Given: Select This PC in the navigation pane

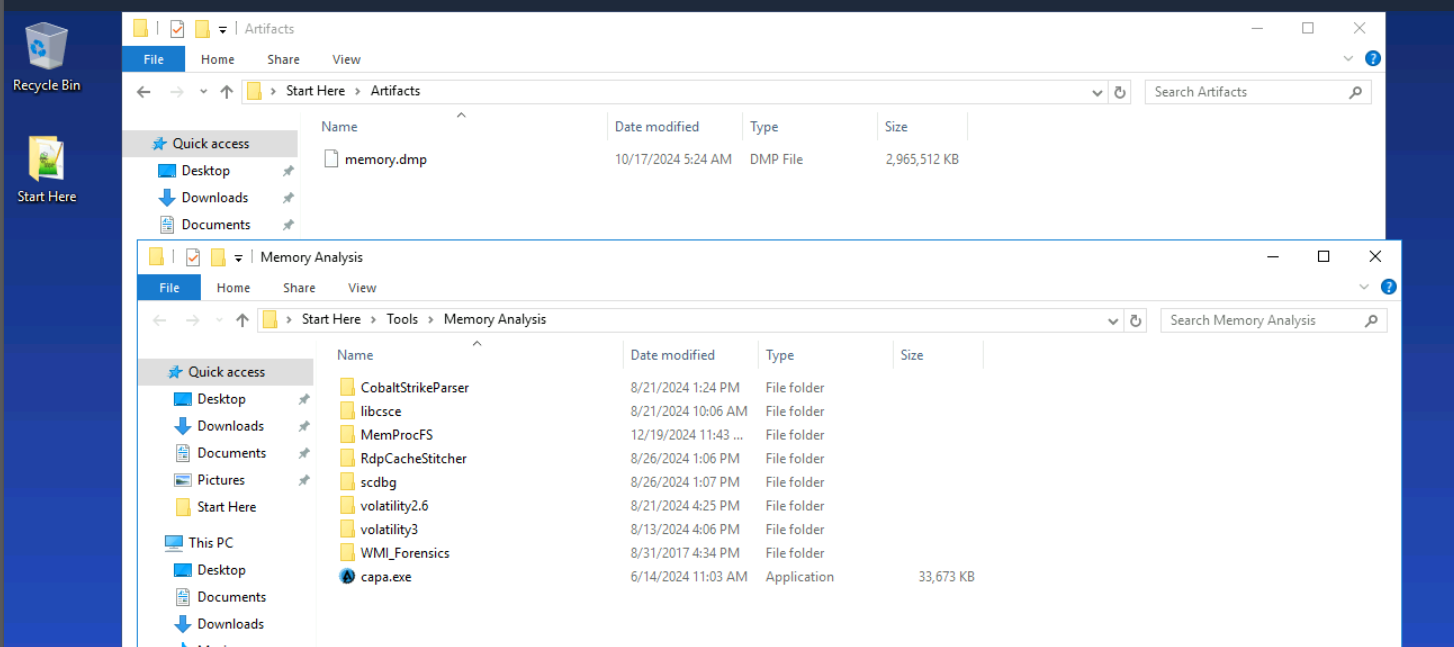Looking at the screenshot, I should (x=210, y=543).
